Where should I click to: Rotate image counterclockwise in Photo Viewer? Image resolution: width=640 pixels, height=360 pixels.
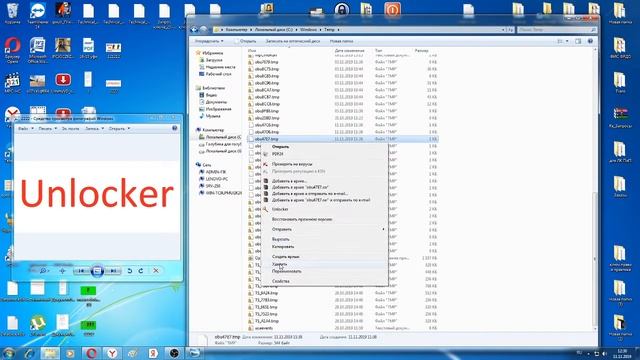click(130, 271)
